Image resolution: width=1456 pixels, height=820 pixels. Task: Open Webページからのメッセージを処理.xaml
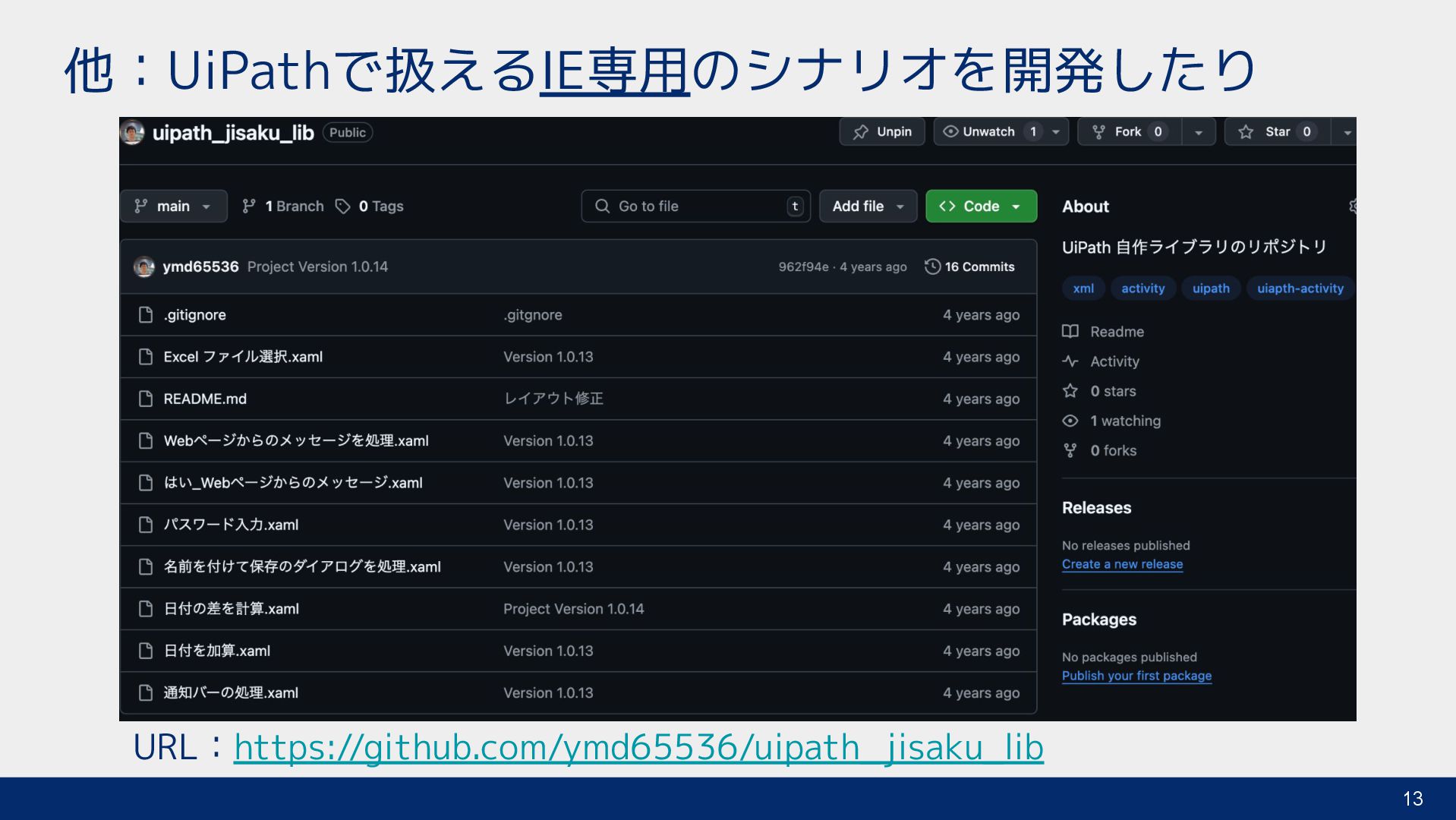[x=296, y=440]
